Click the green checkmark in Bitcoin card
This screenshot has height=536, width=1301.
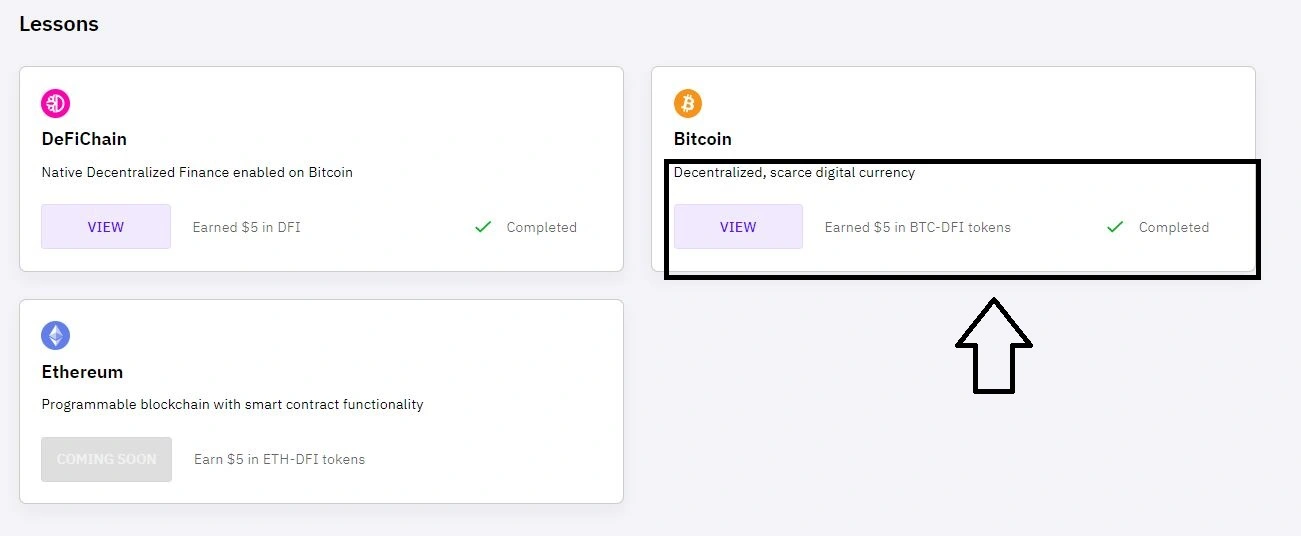pos(1115,227)
